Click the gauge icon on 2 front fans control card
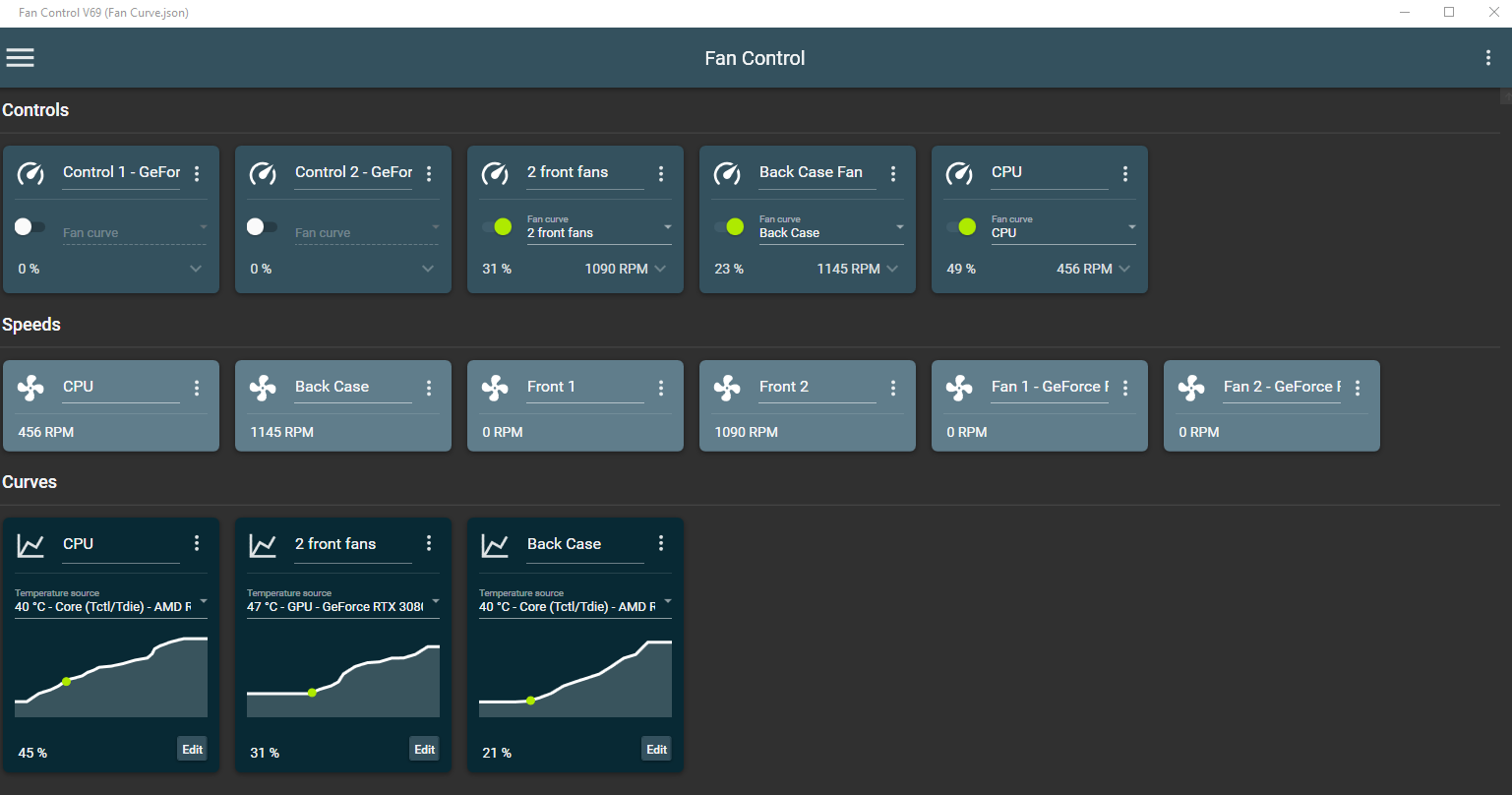This screenshot has height=795, width=1512. [x=496, y=173]
